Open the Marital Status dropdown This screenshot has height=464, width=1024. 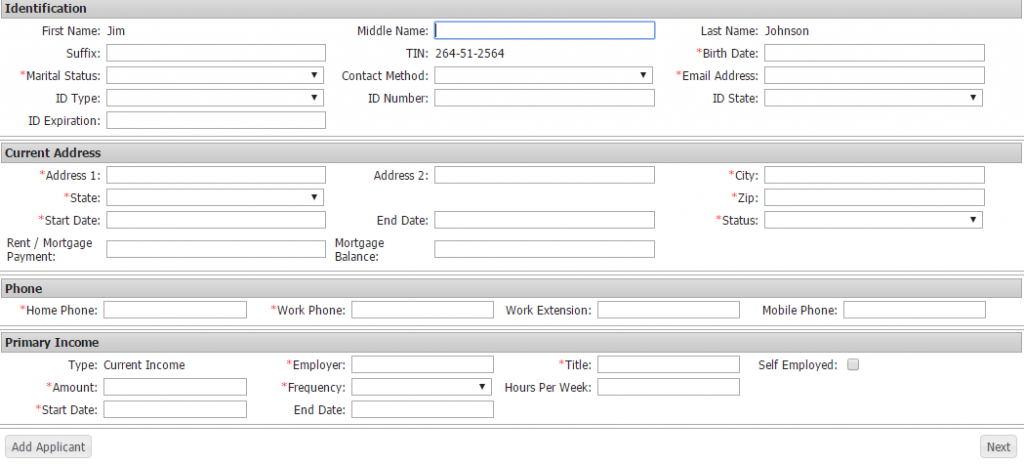[x=215, y=76]
